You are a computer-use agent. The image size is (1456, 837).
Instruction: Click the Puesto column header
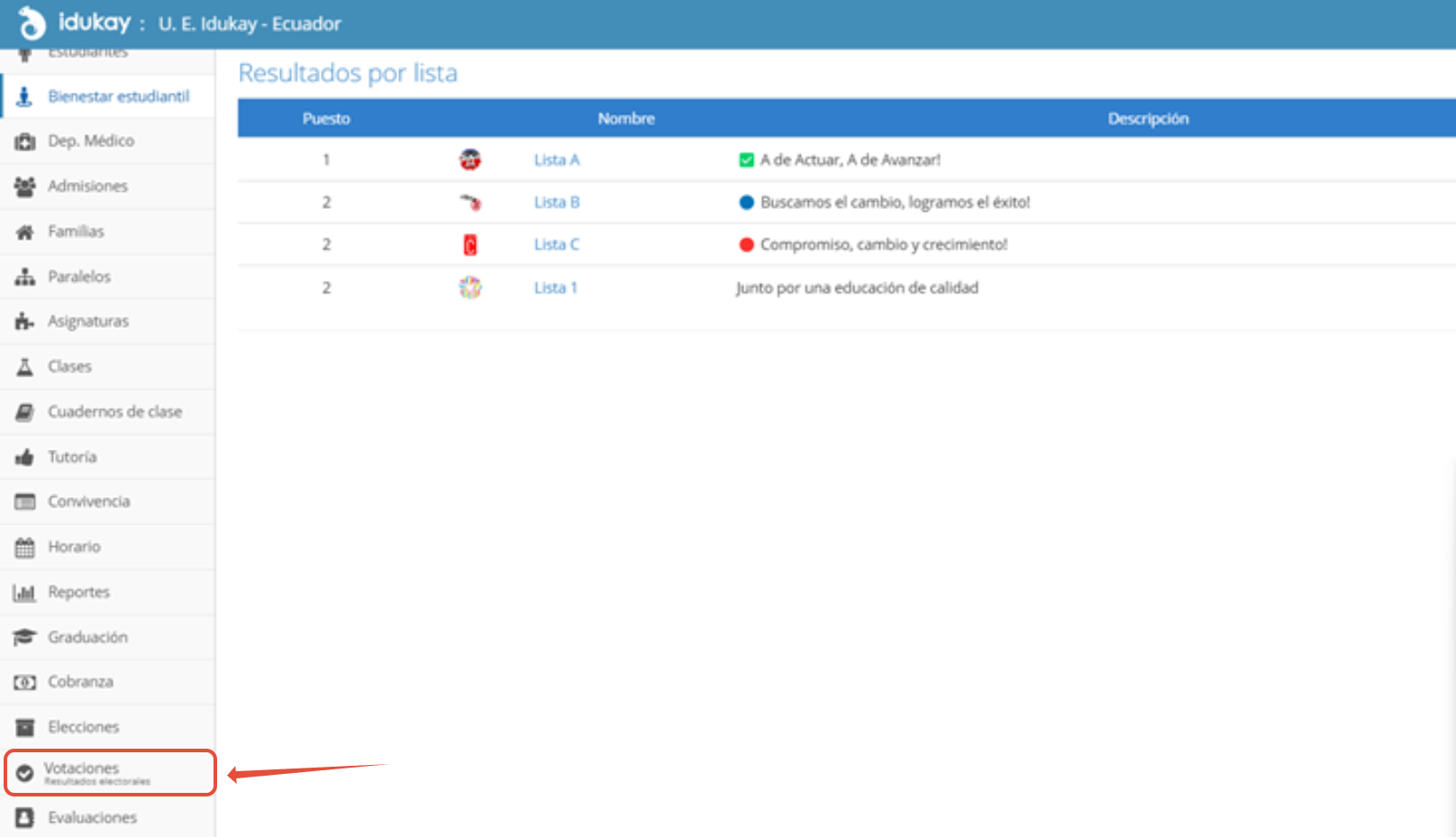pos(326,119)
